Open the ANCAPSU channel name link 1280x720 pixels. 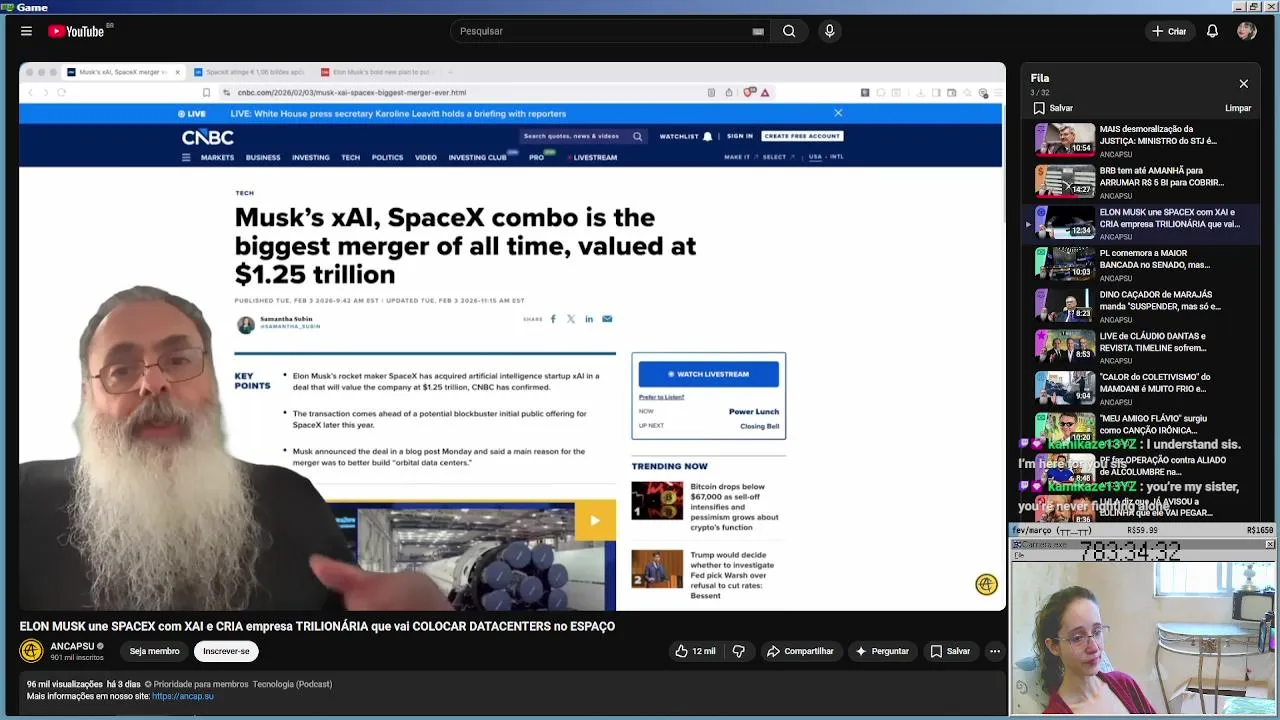pos(72,646)
